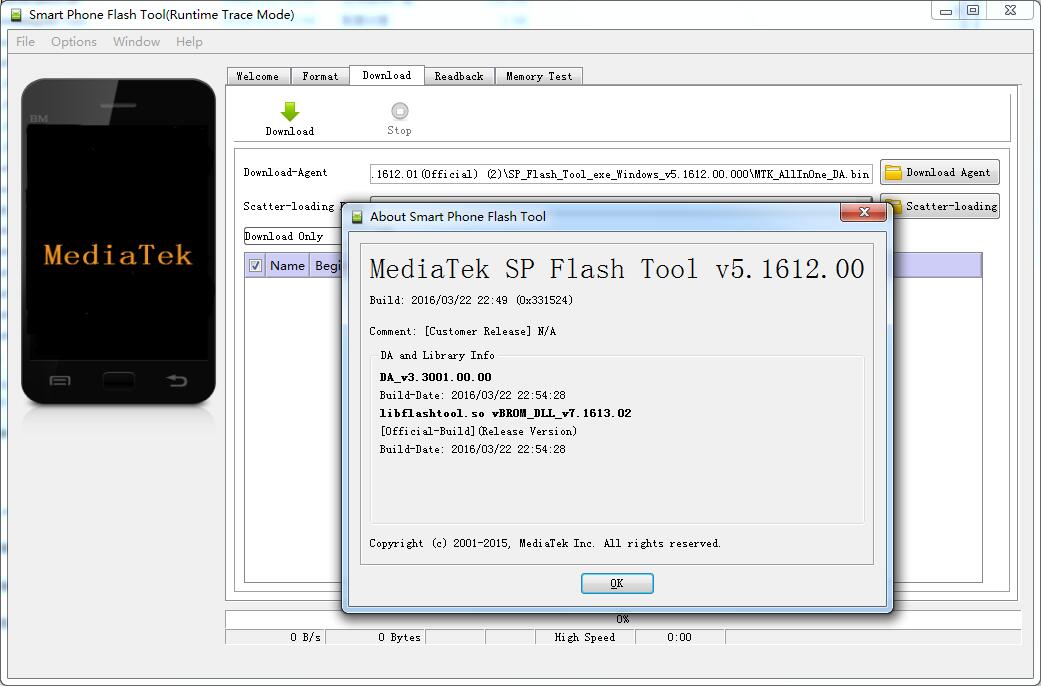The width and height of the screenshot is (1041, 686).
Task: Switch to the Format tab
Action: pos(320,76)
